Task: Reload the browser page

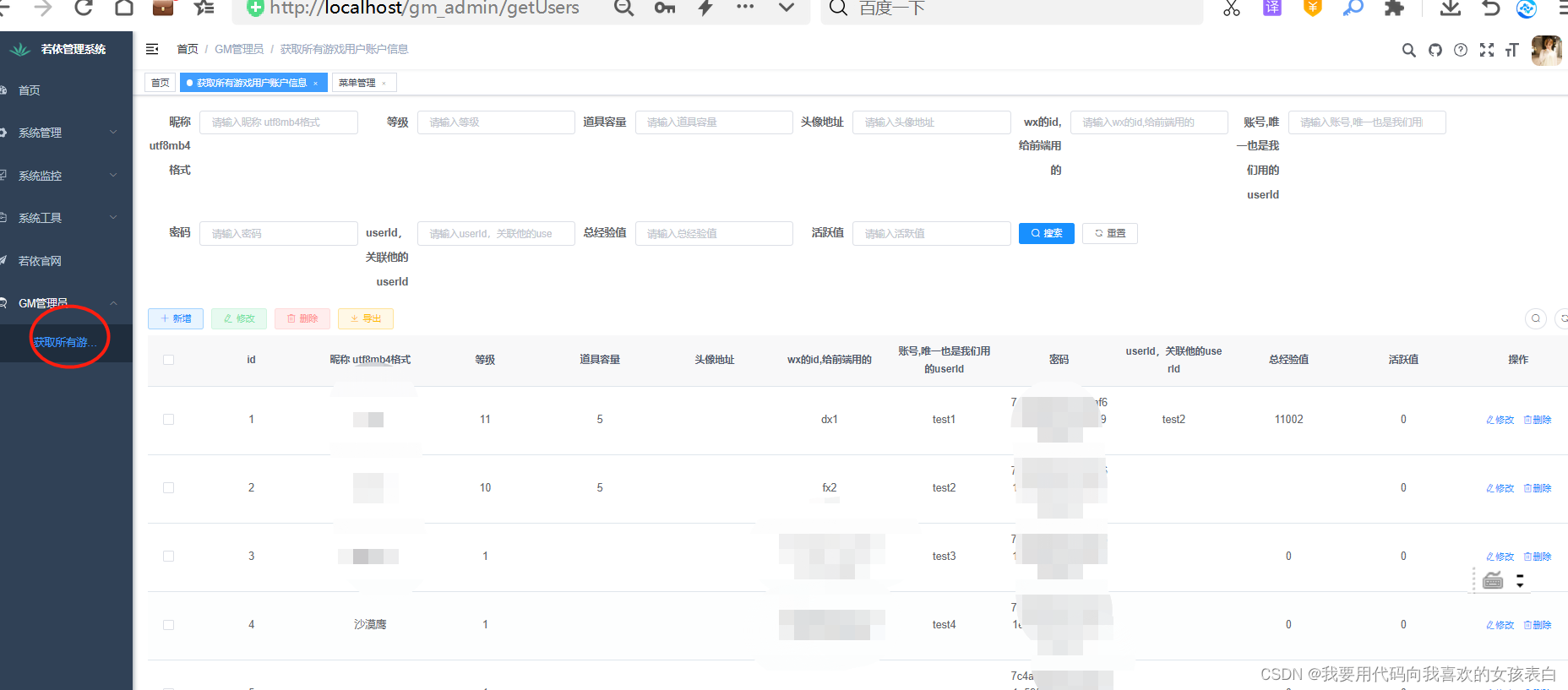Action: pyautogui.click(x=83, y=8)
